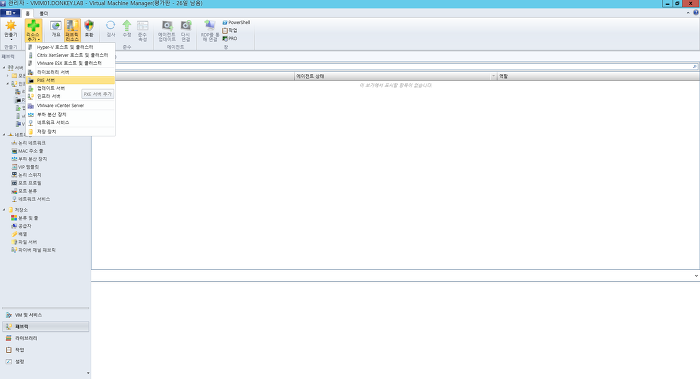Click the 에이전트 업데이트 ribbon icon
700x379 pixels.
(x=167, y=26)
